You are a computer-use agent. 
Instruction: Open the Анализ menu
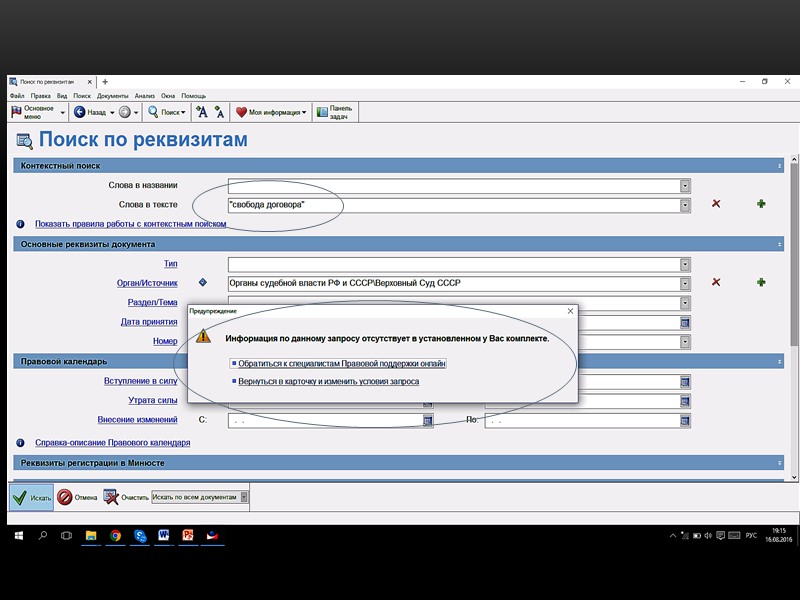point(144,96)
